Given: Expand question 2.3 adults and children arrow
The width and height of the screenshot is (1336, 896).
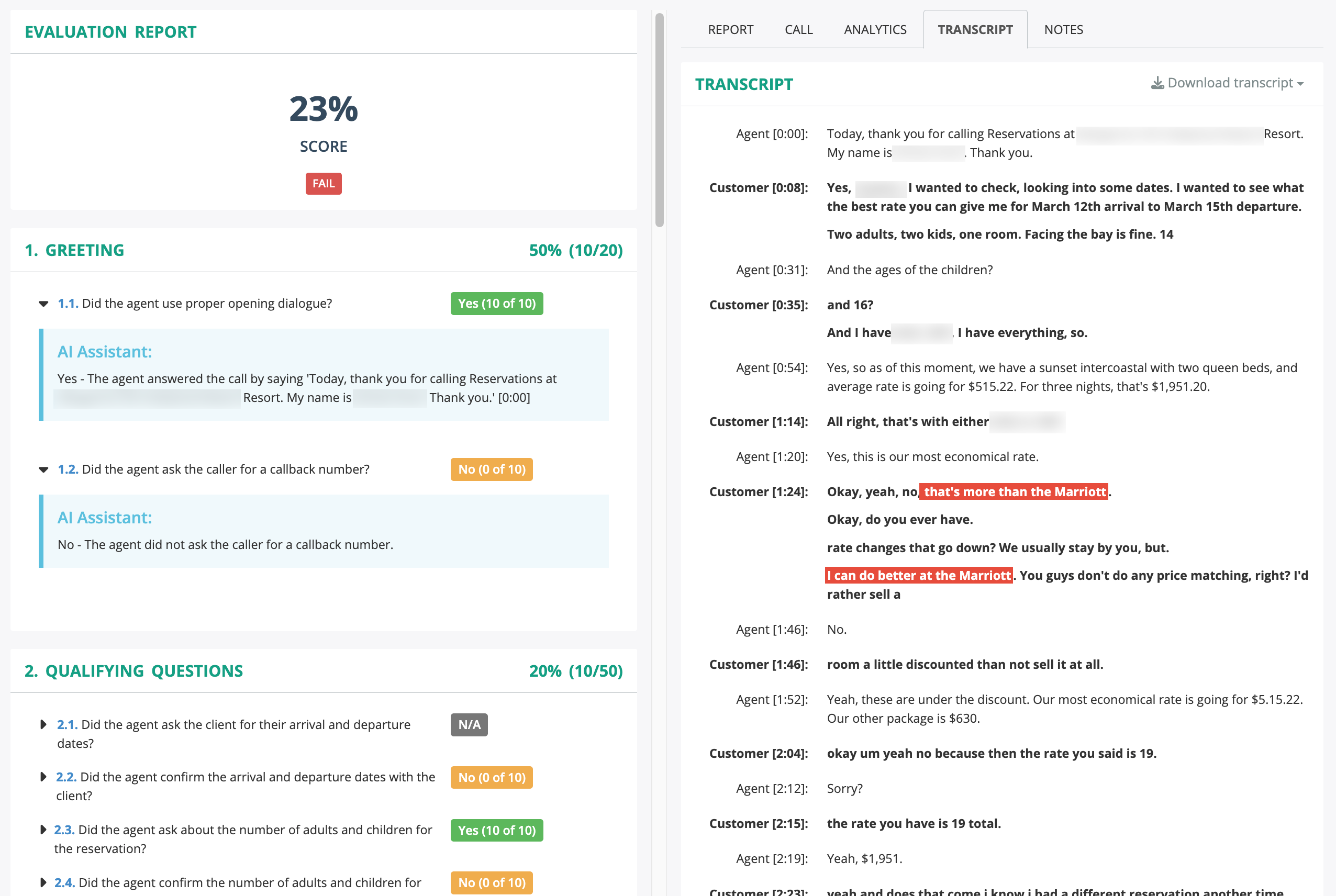Looking at the screenshot, I should tap(43, 830).
